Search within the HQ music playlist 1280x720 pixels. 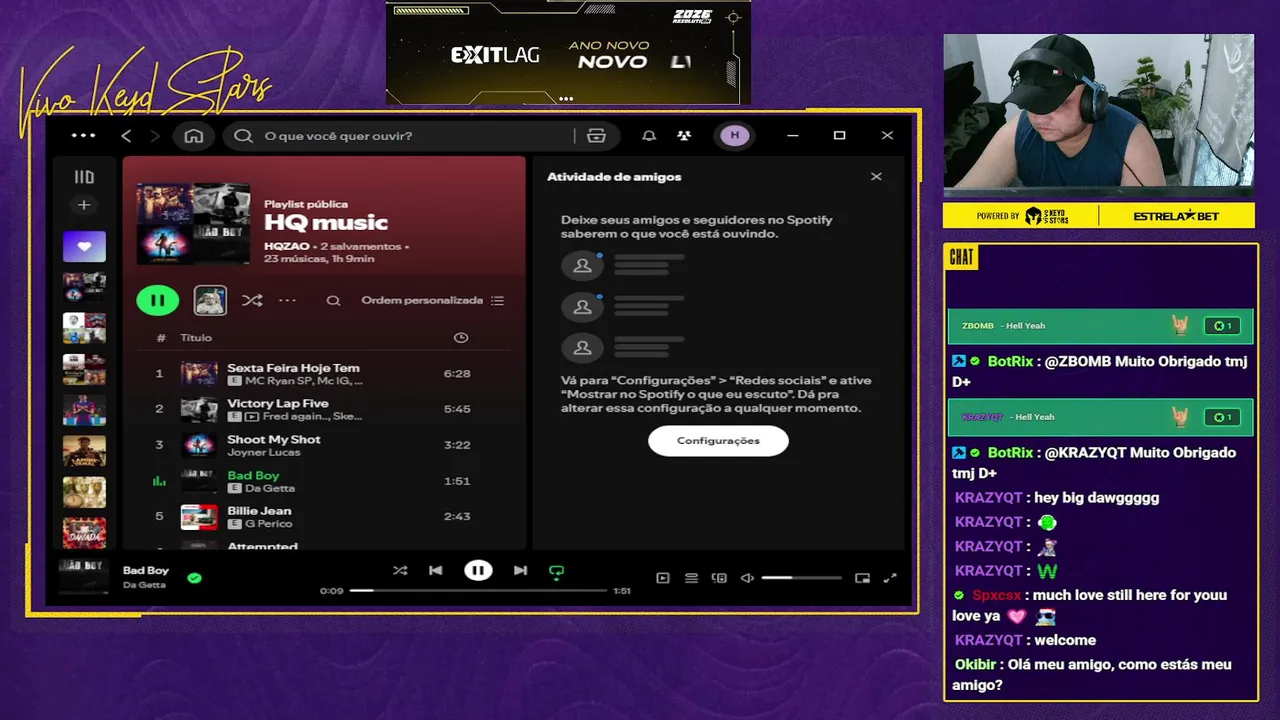pyautogui.click(x=334, y=300)
